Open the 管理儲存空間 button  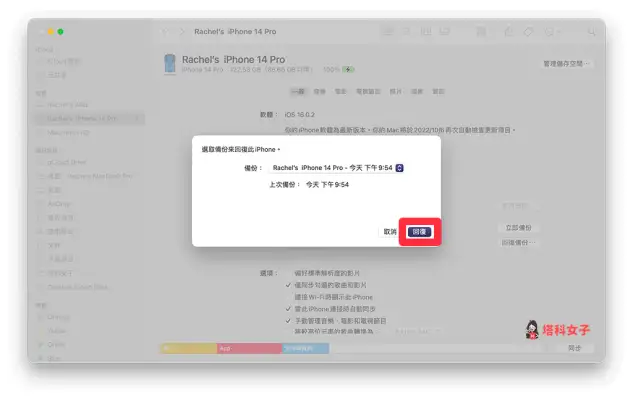click(x=566, y=64)
